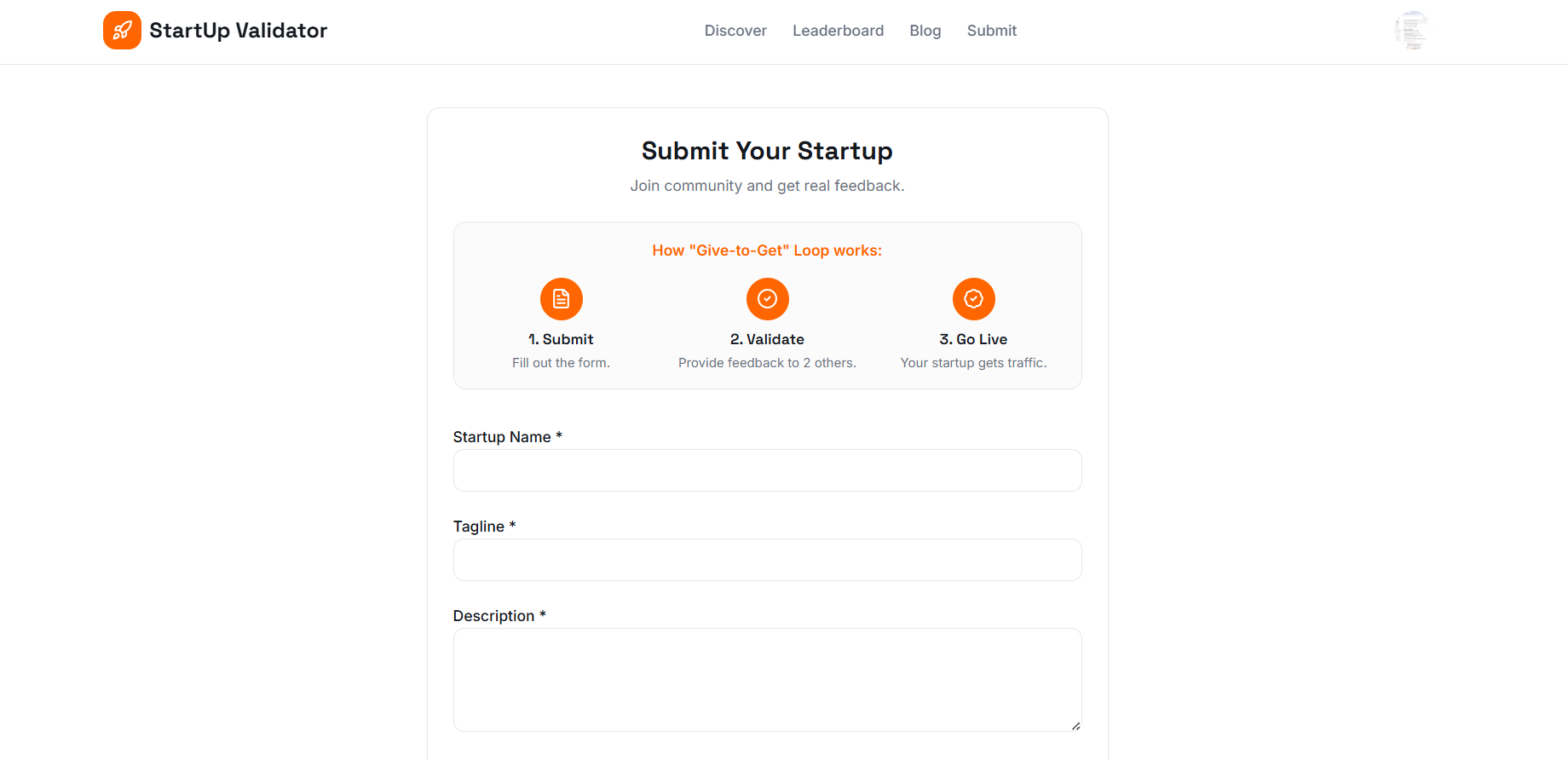View the Leaderboard
This screenshot has height=760, width=1568.
(838, 31)
